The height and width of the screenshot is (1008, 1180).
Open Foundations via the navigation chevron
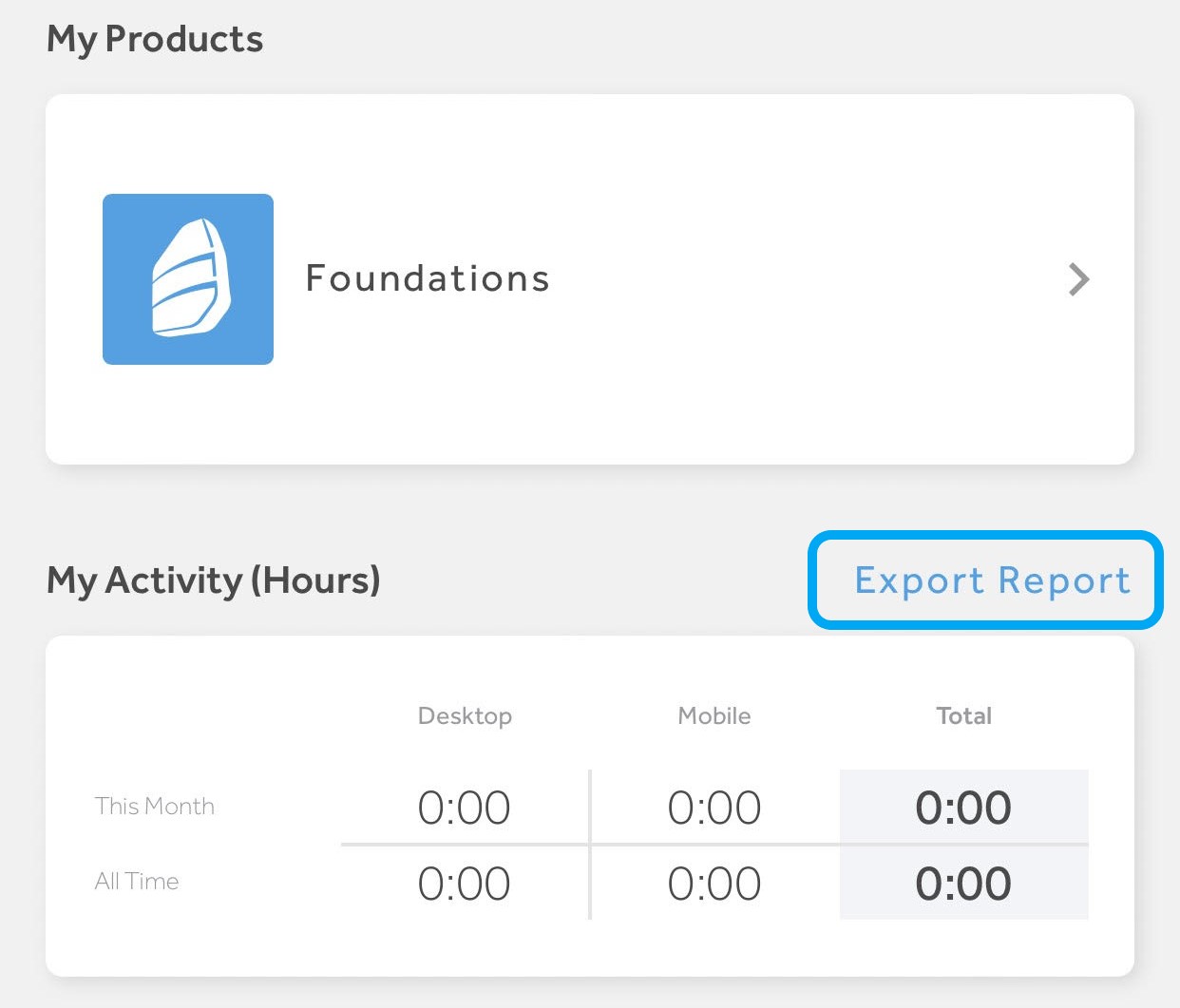1078,278
